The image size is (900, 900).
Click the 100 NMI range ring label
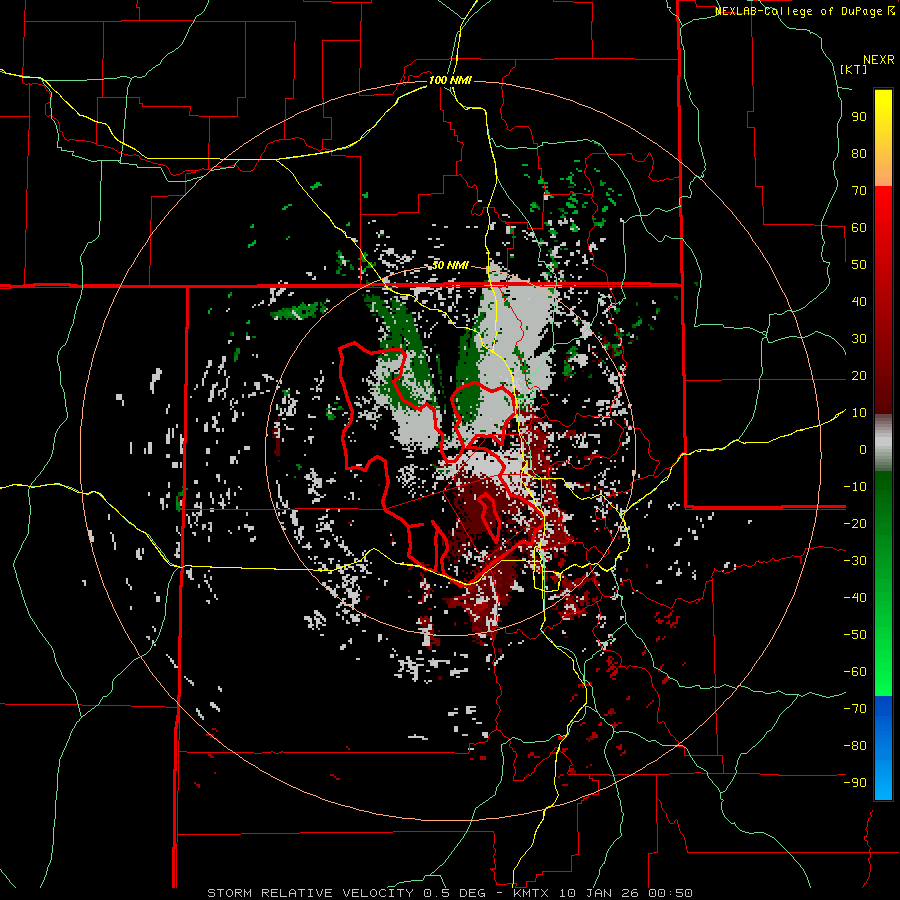[x=450, y=80]
